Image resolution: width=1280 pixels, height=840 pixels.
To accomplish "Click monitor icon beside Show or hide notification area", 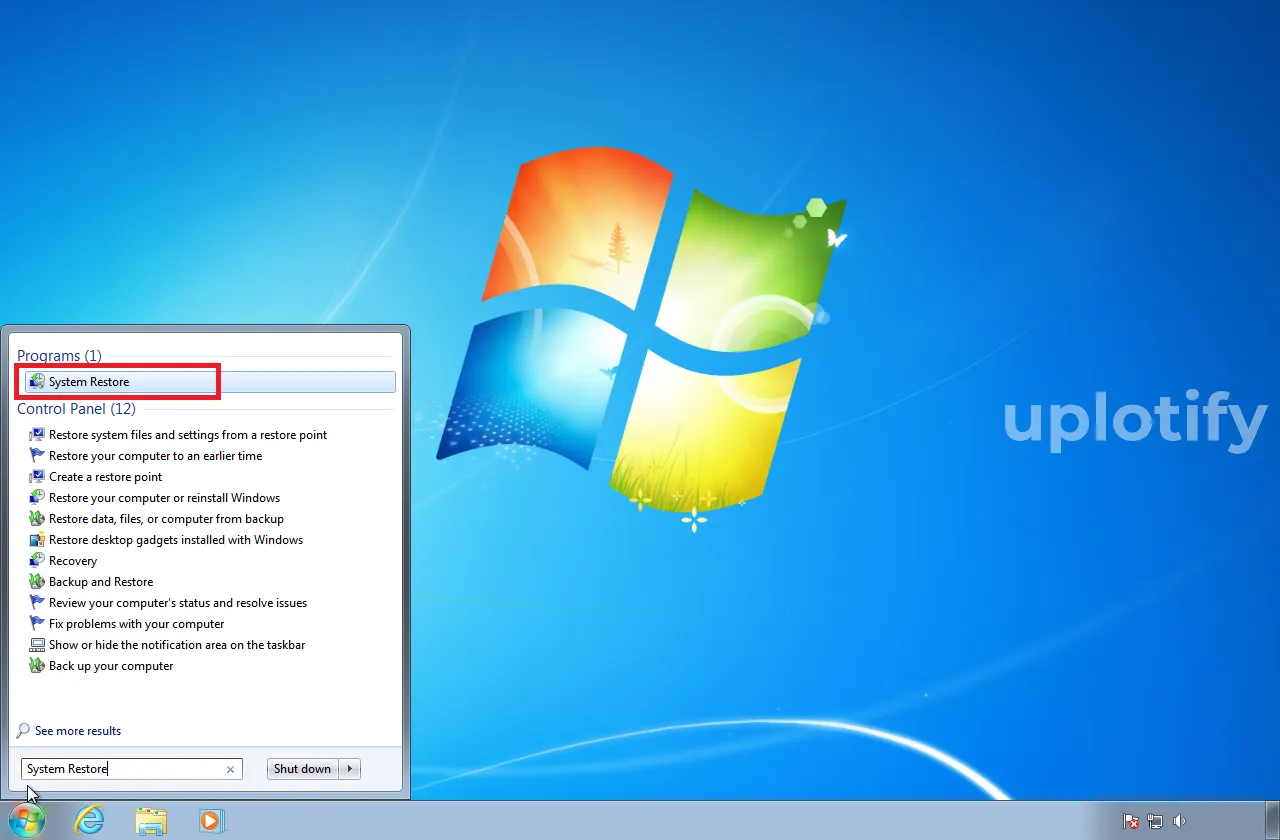I will pos(37,645).
